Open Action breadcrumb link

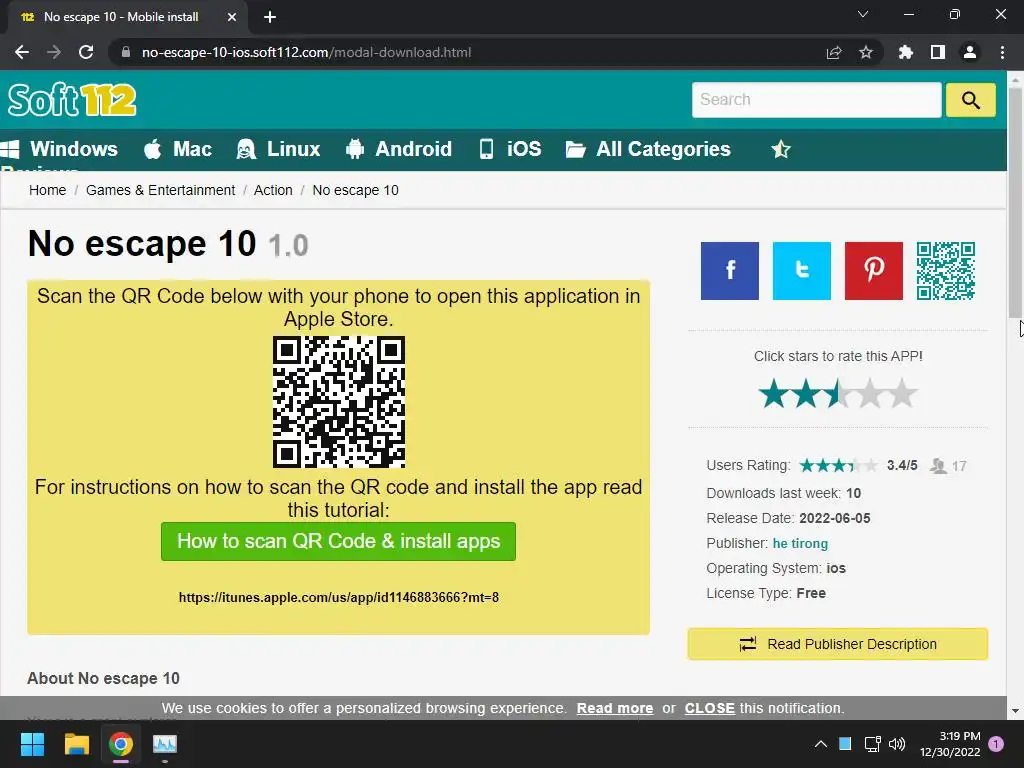pos(273,190)
